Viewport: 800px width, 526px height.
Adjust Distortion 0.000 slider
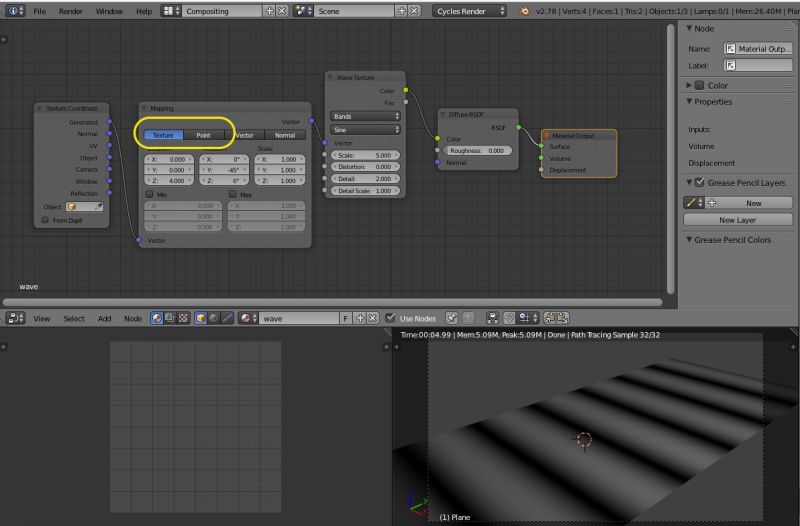365,167
